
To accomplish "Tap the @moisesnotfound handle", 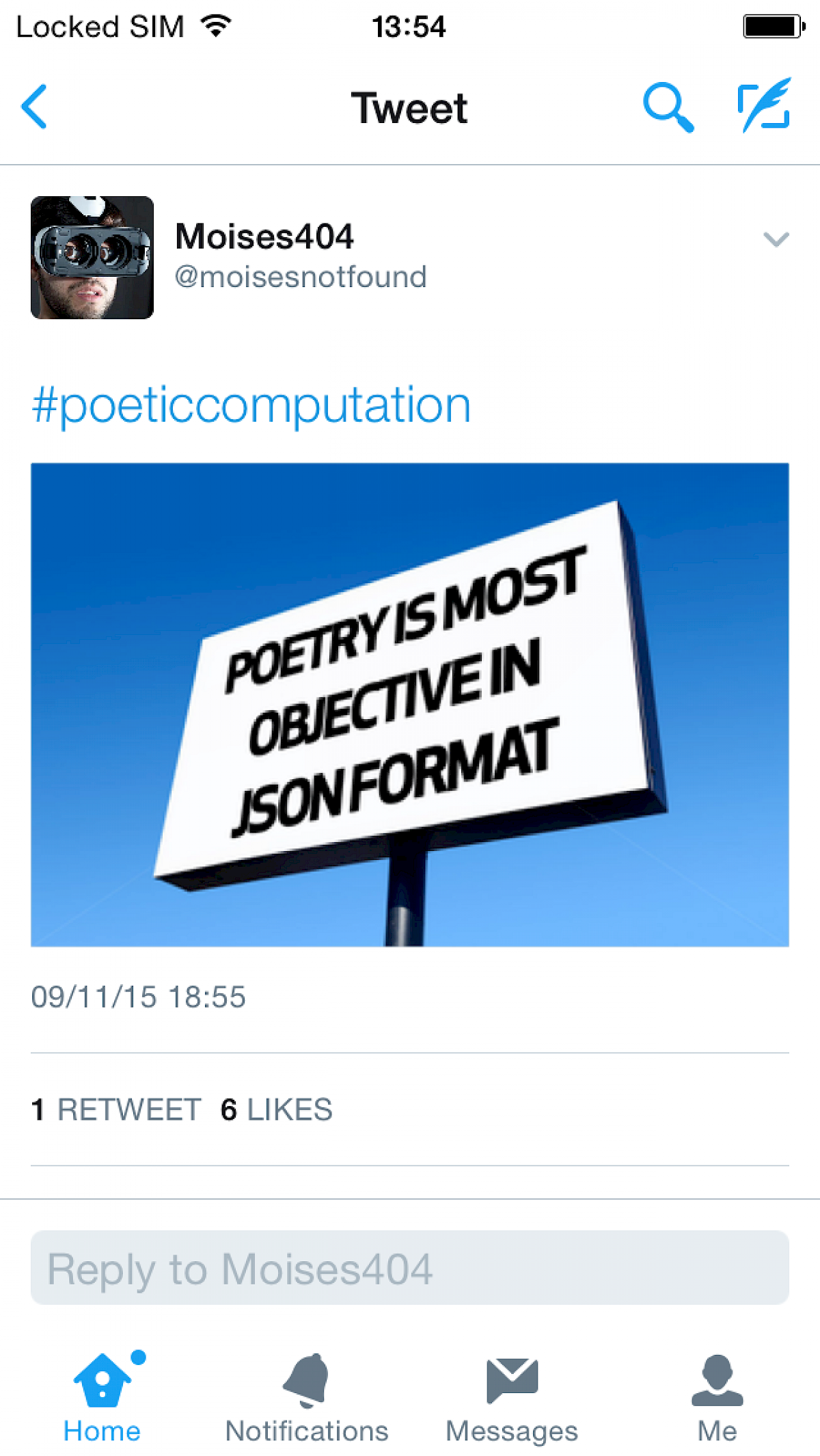I will (301, 278).
